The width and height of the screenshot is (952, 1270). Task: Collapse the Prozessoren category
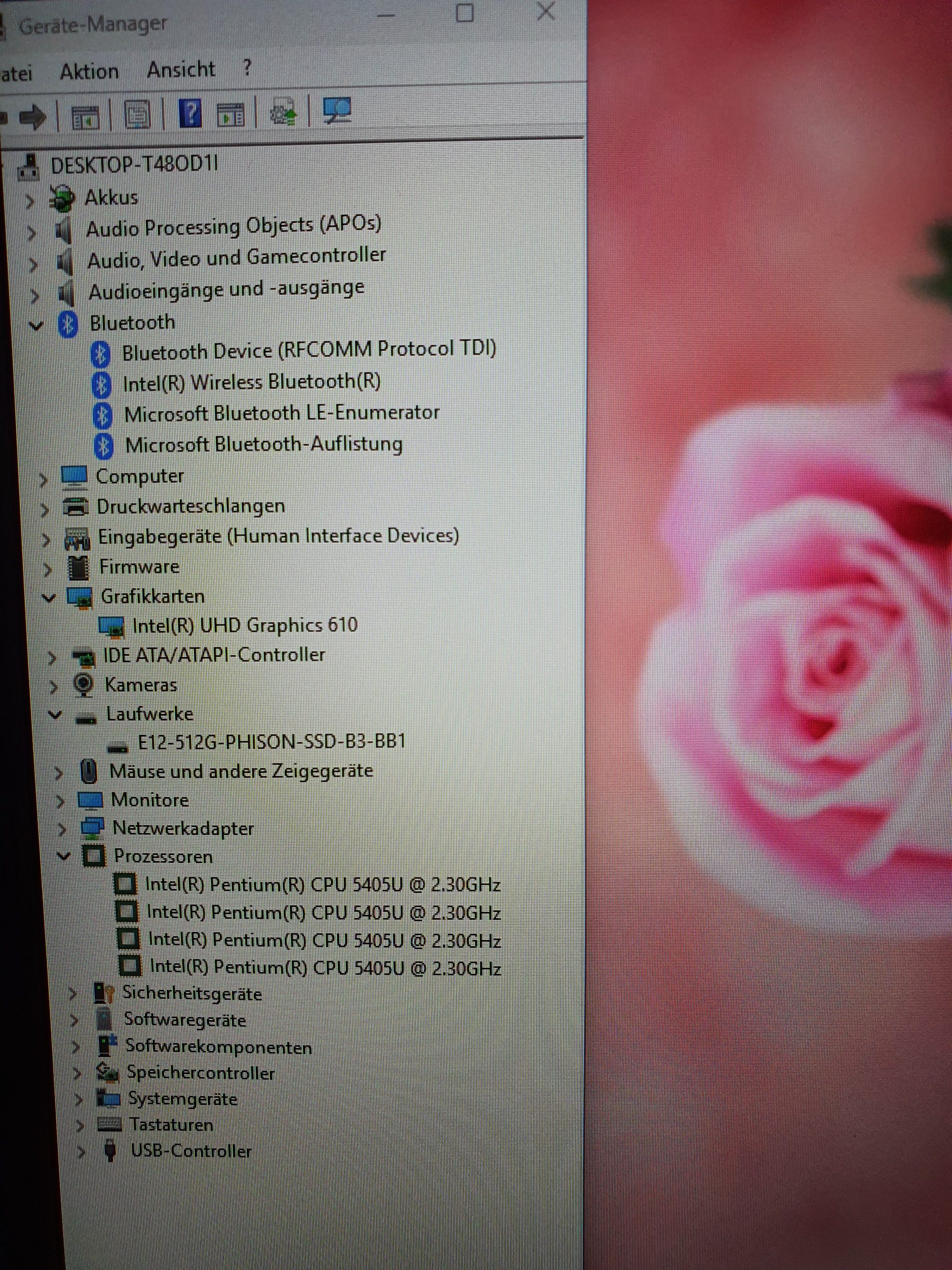63,857
